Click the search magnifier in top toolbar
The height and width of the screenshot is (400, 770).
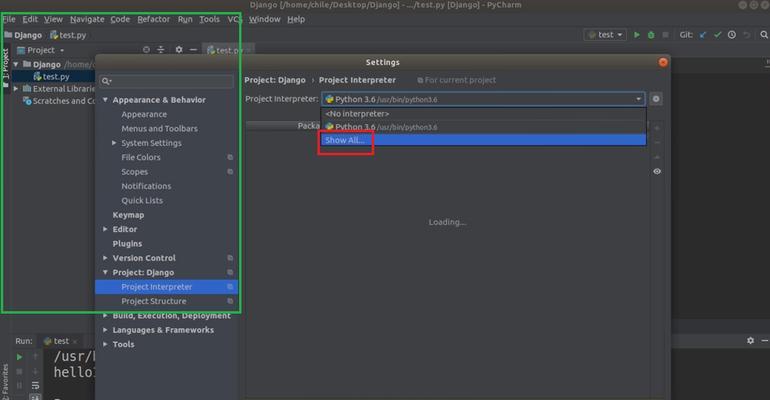coord(764,35)
